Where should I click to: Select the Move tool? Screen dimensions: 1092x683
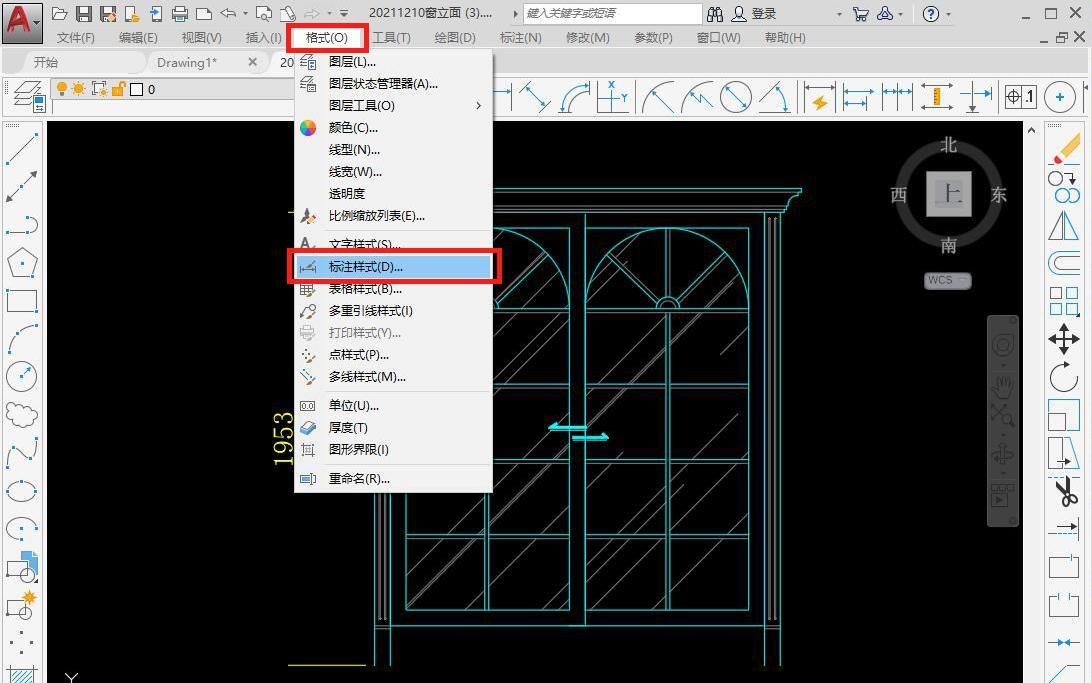pos(1064,339)
